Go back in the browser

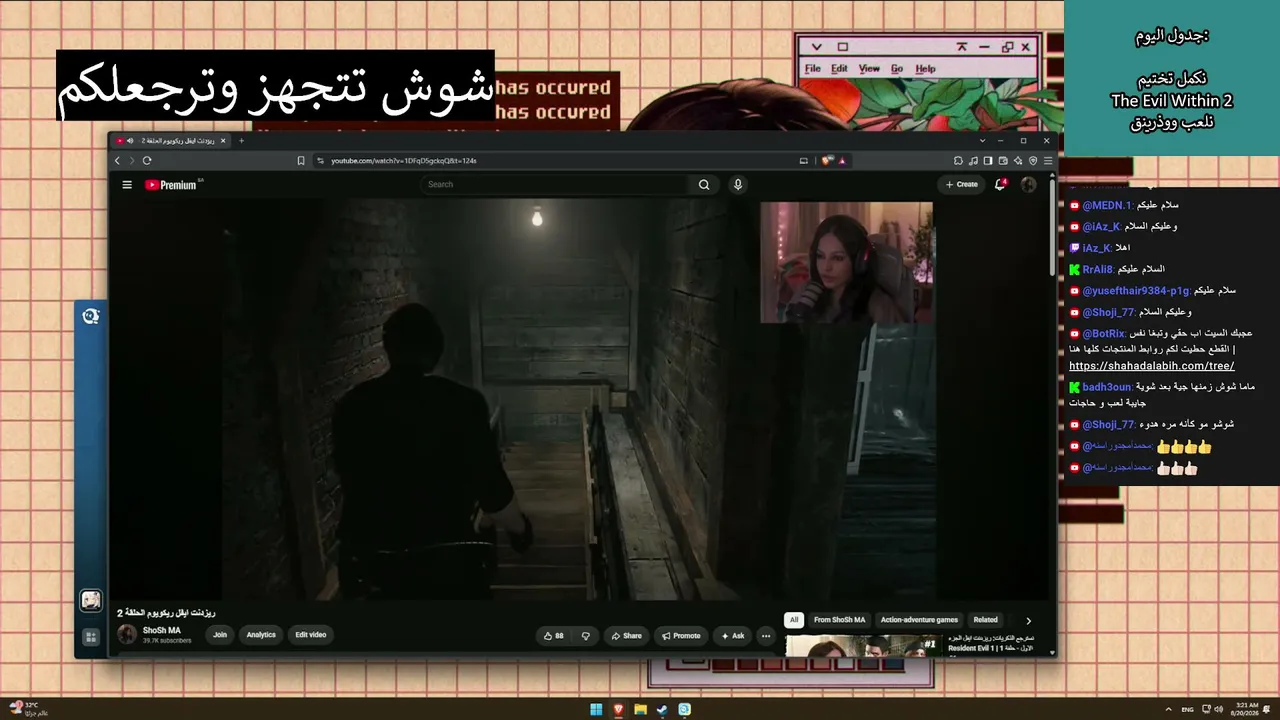[x=118, y=160]
